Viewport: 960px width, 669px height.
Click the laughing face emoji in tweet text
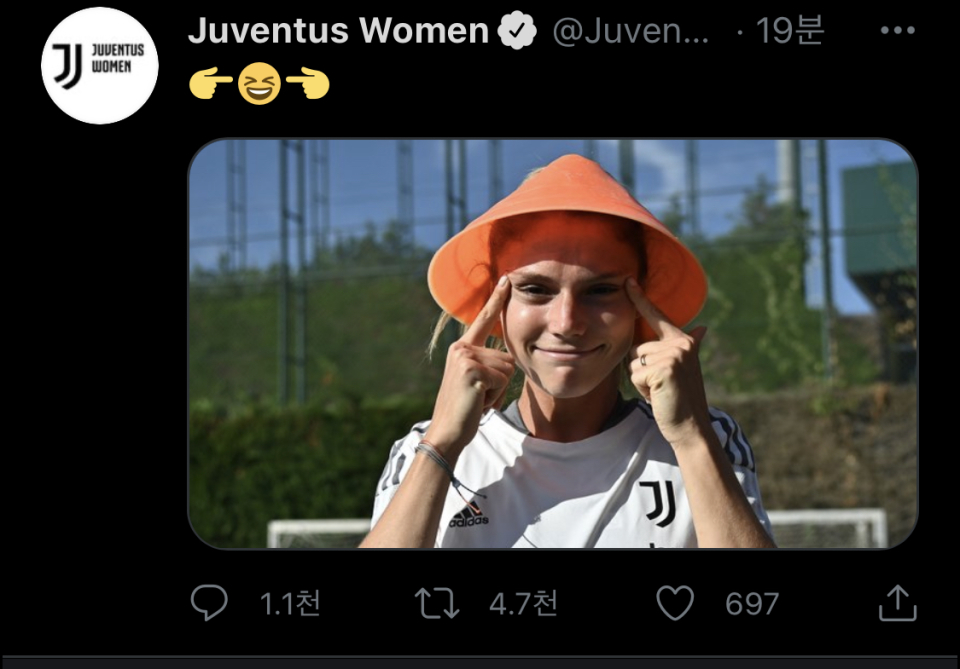pyautogui.click(x=259, y=84)
